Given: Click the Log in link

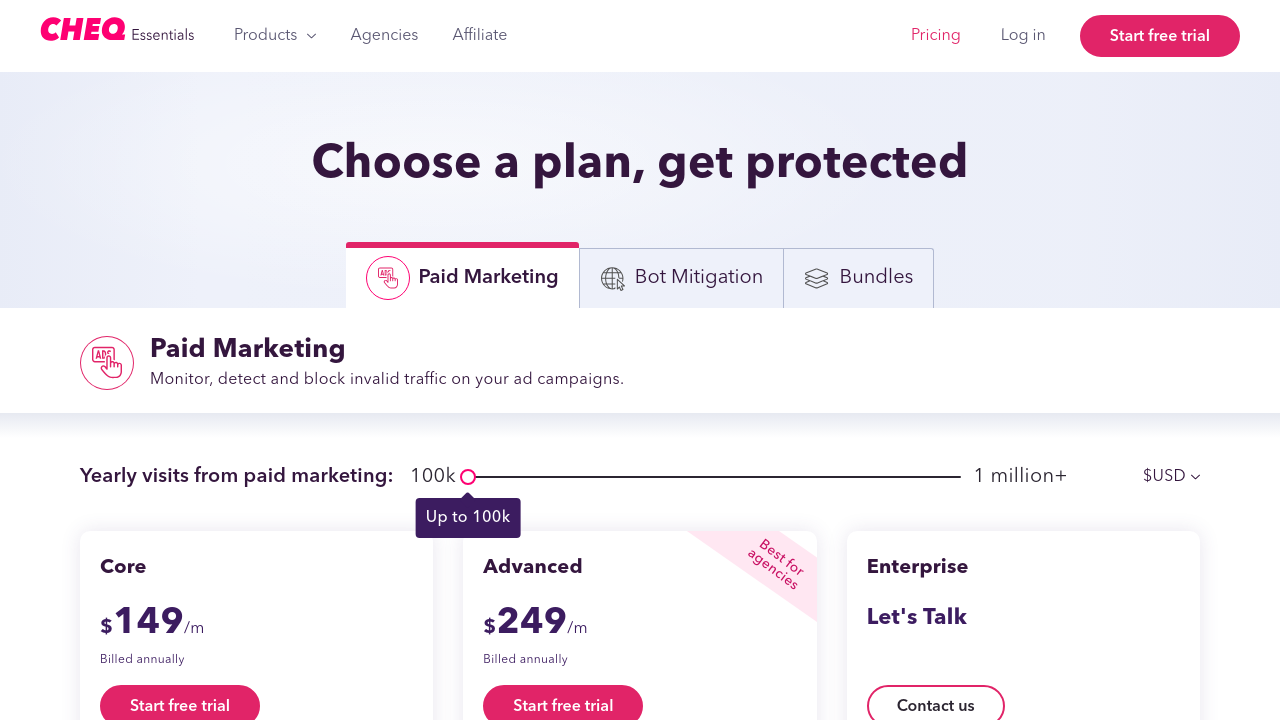Looking at the screenshot, I should (x=1023, y=35).
